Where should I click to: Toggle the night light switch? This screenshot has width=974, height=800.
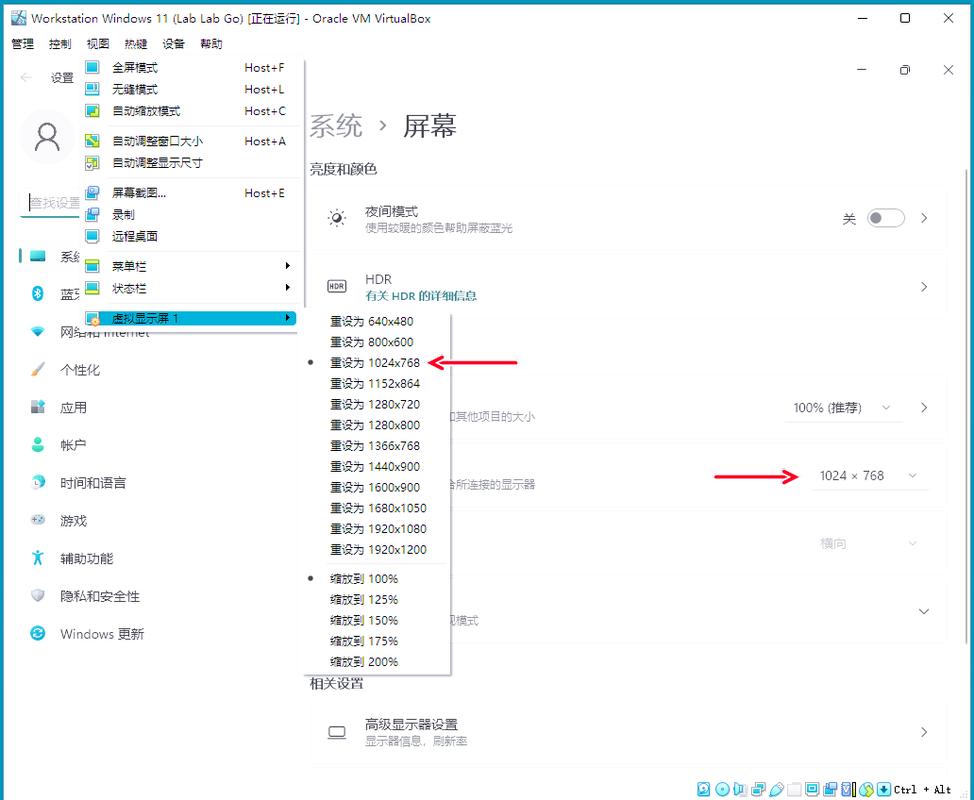[885, 218]
